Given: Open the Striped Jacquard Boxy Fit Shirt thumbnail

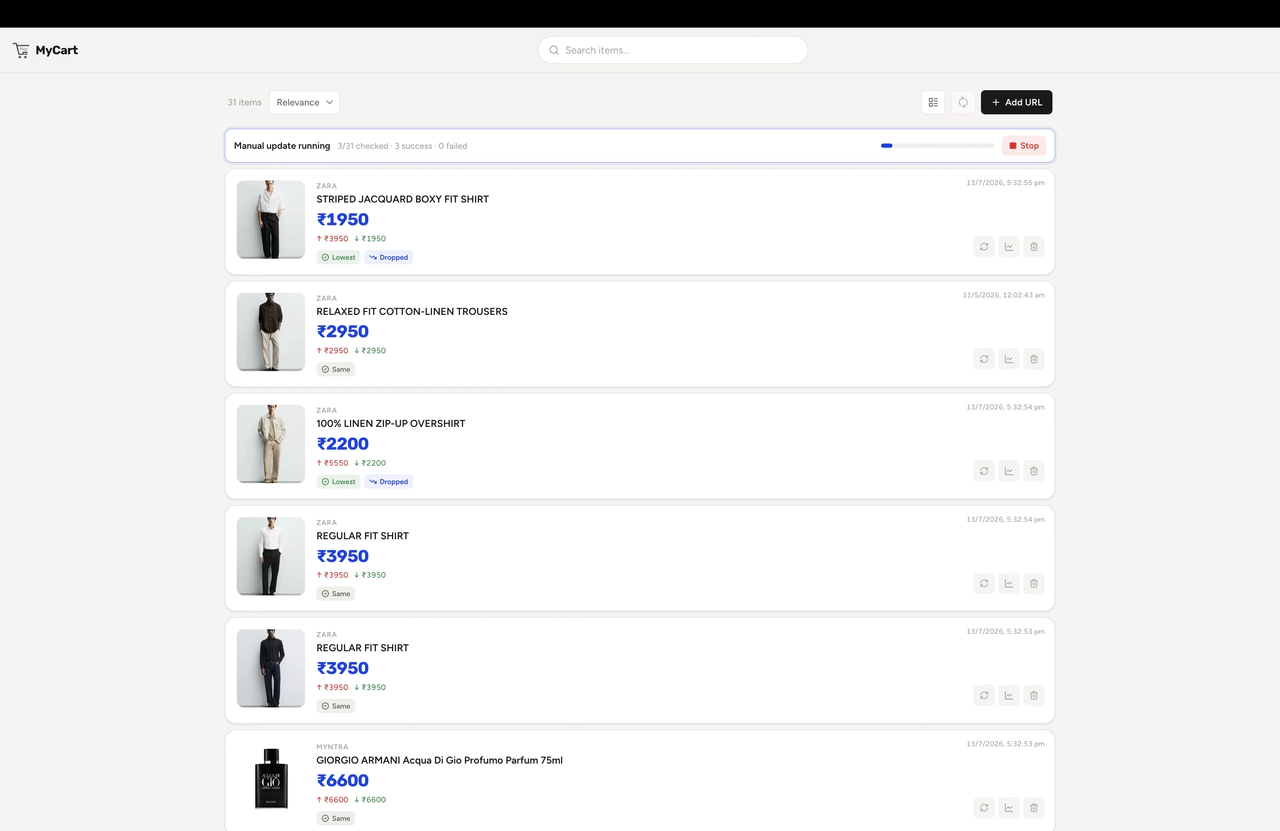Looking at the screenshot, I should (271, 219).
